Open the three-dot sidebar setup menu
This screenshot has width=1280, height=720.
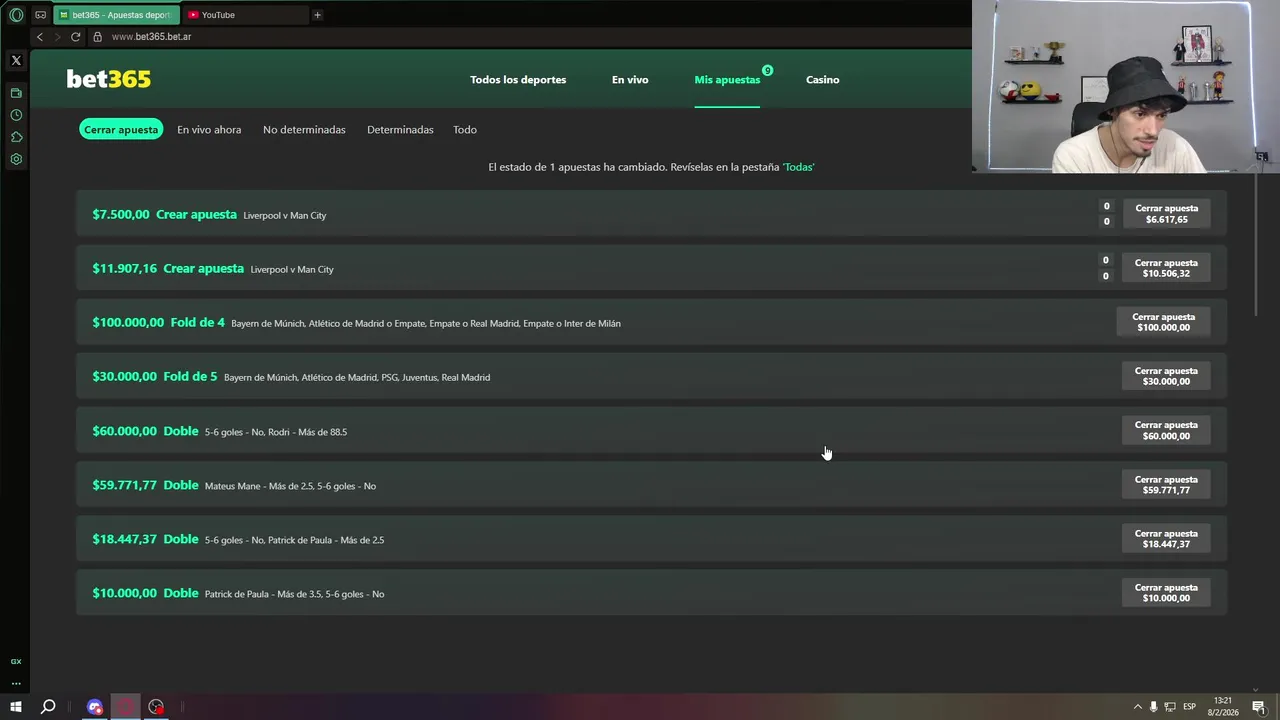point(16,684)
